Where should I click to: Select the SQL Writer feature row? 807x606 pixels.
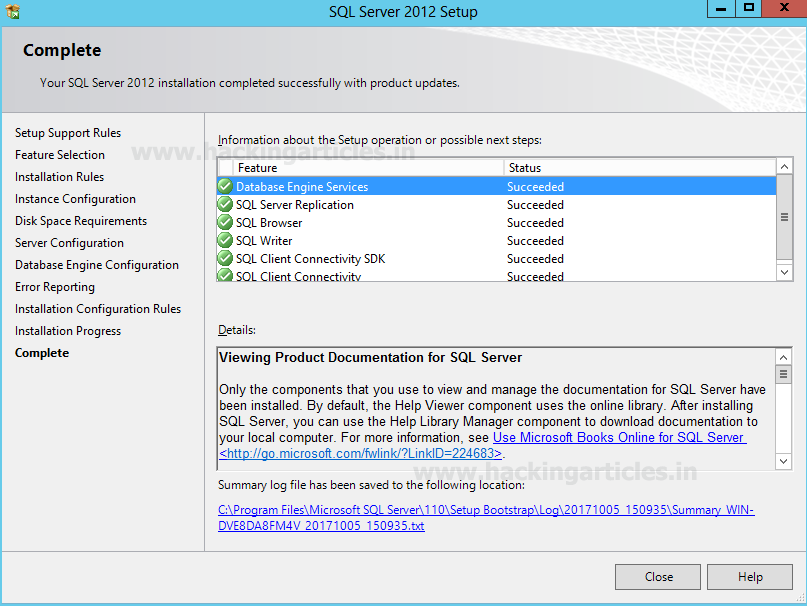tap(497, 240)
